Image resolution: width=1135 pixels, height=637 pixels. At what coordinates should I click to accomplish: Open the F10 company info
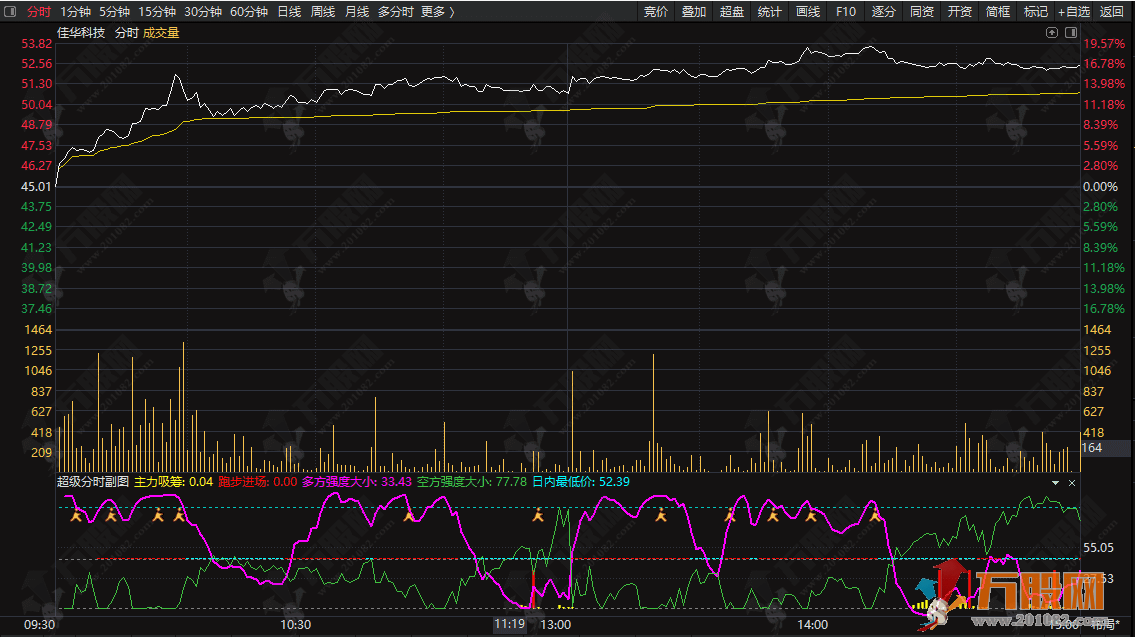(846, 12)
